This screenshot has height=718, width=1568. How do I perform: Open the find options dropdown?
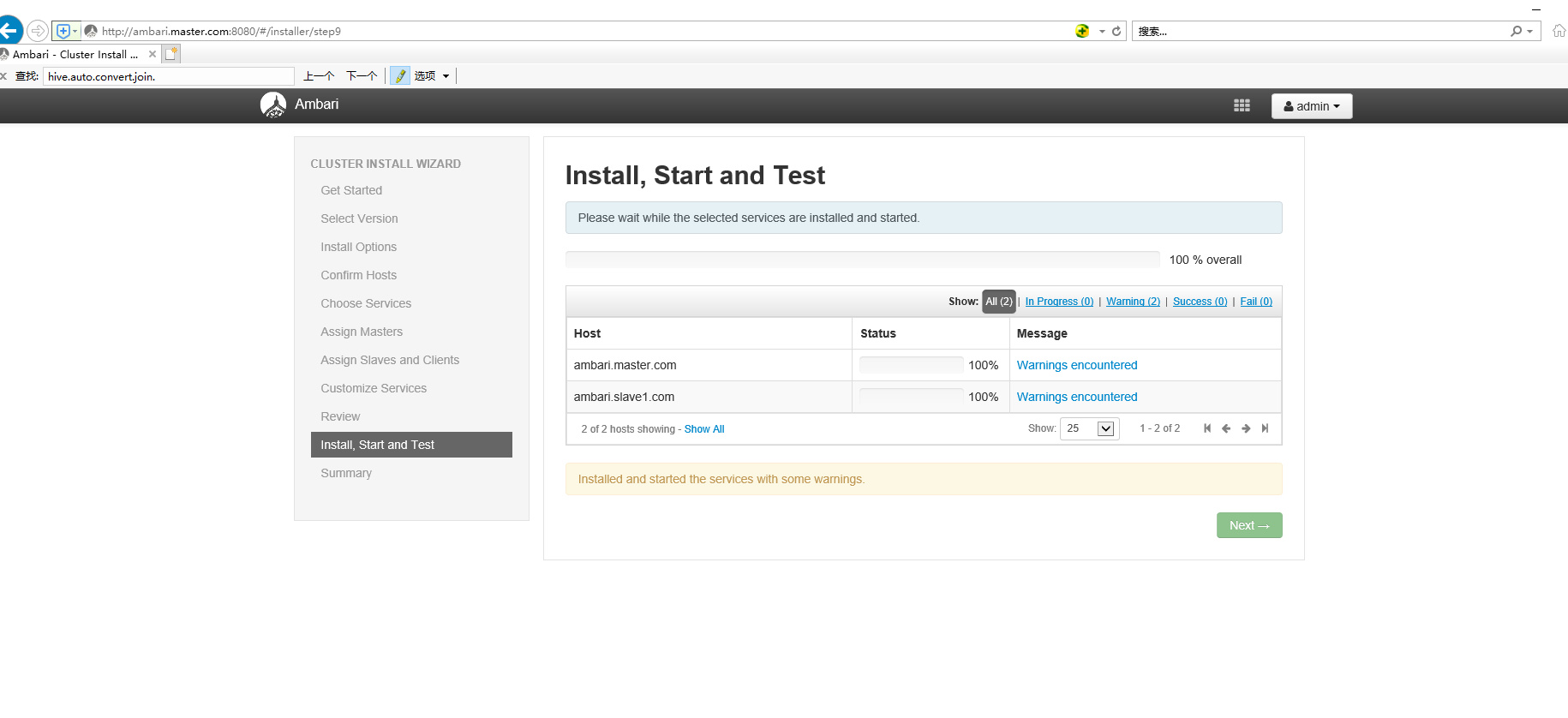coord(431,75)
